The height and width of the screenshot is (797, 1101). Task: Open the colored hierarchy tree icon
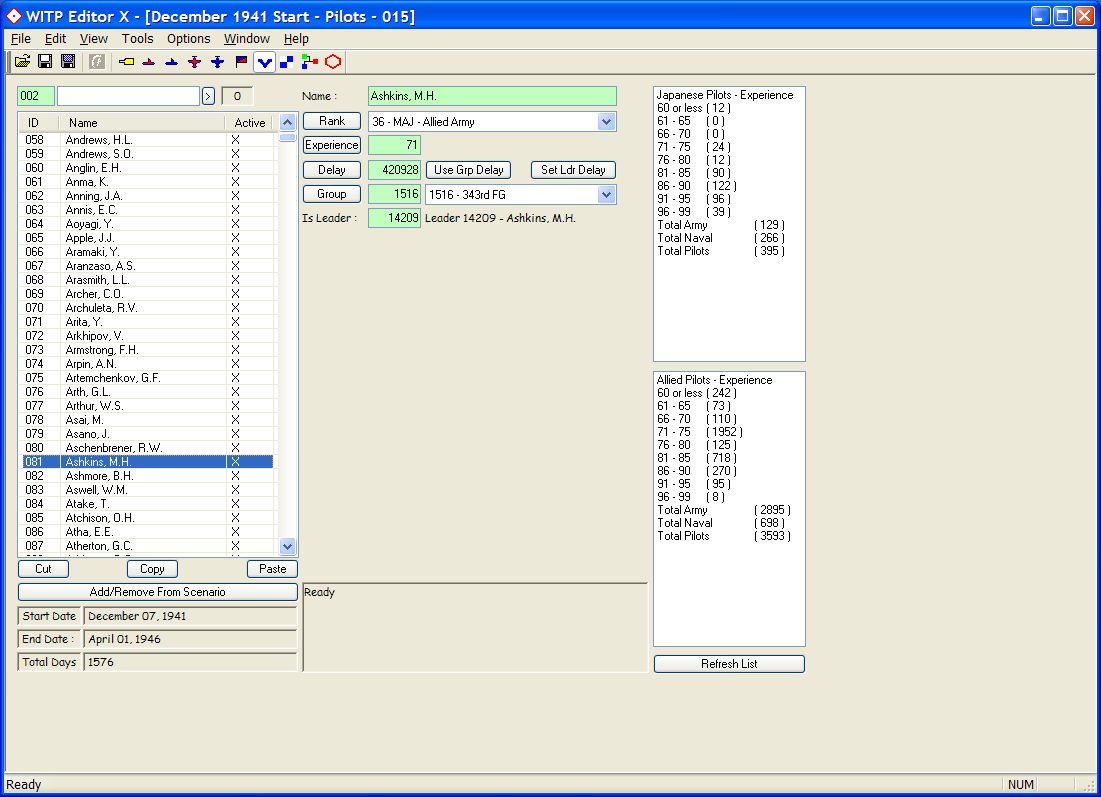pos(310,62)
